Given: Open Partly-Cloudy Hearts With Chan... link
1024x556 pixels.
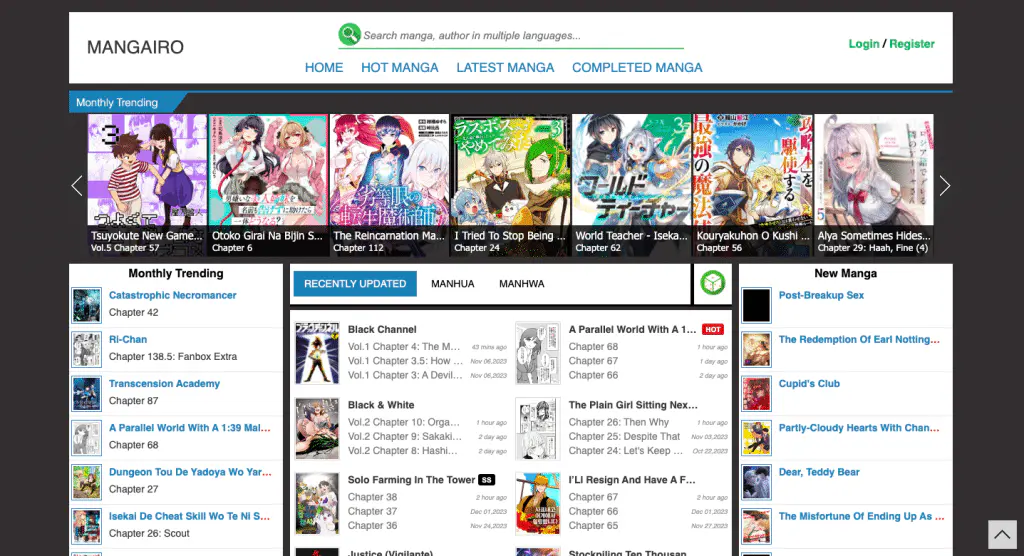Looking at the screenshot, I should (859, 428).
